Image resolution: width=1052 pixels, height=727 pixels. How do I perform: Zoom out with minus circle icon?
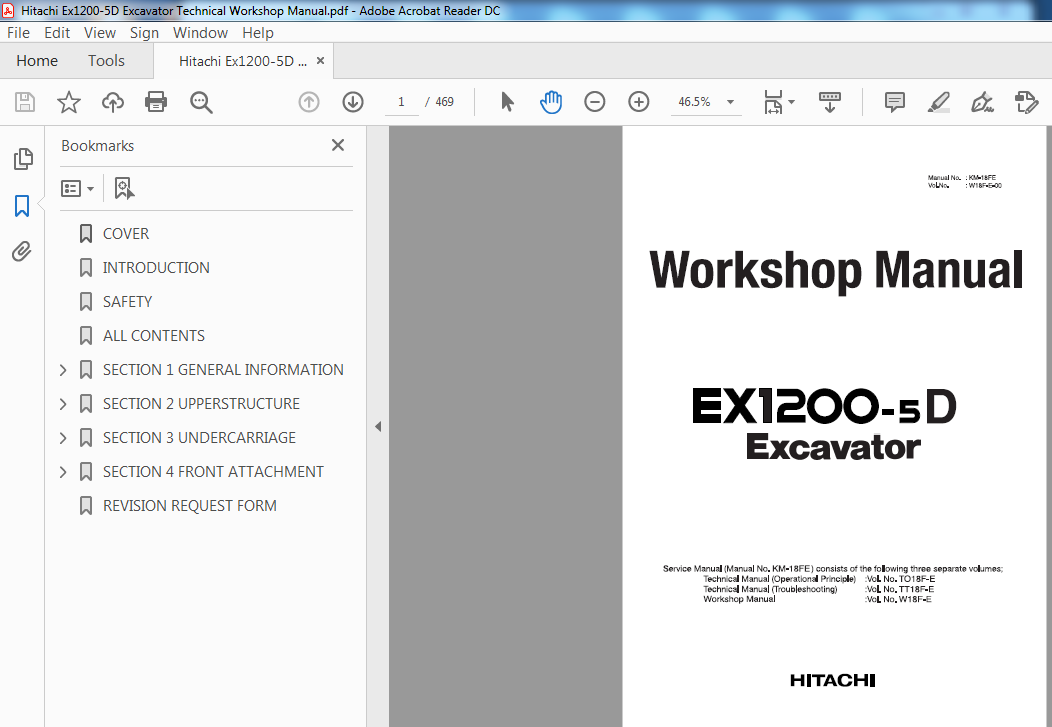pos(594,102)
